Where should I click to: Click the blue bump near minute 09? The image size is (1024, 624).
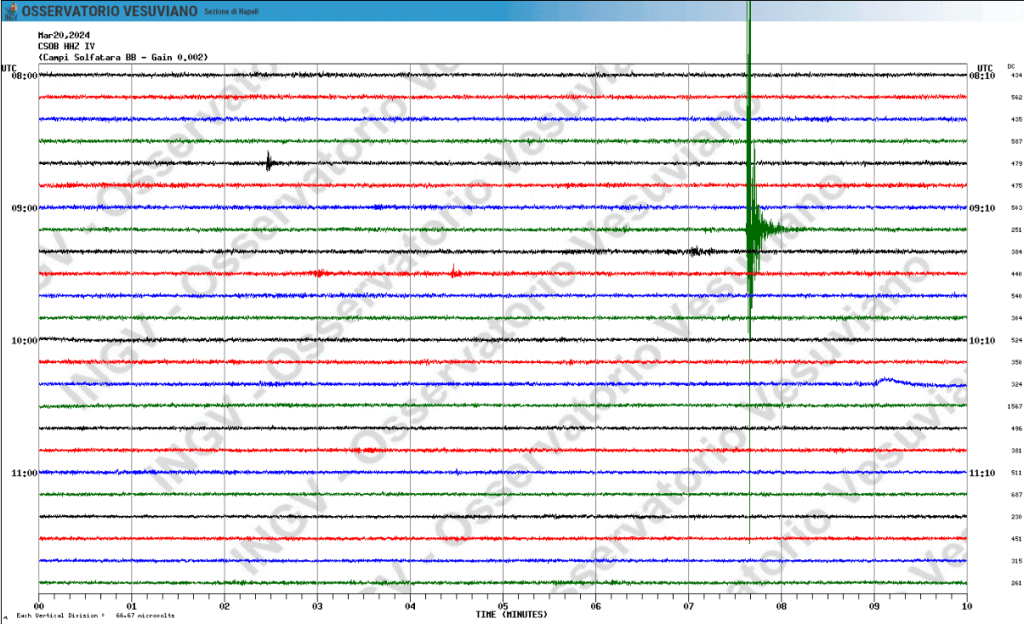[x=886, y=380]
